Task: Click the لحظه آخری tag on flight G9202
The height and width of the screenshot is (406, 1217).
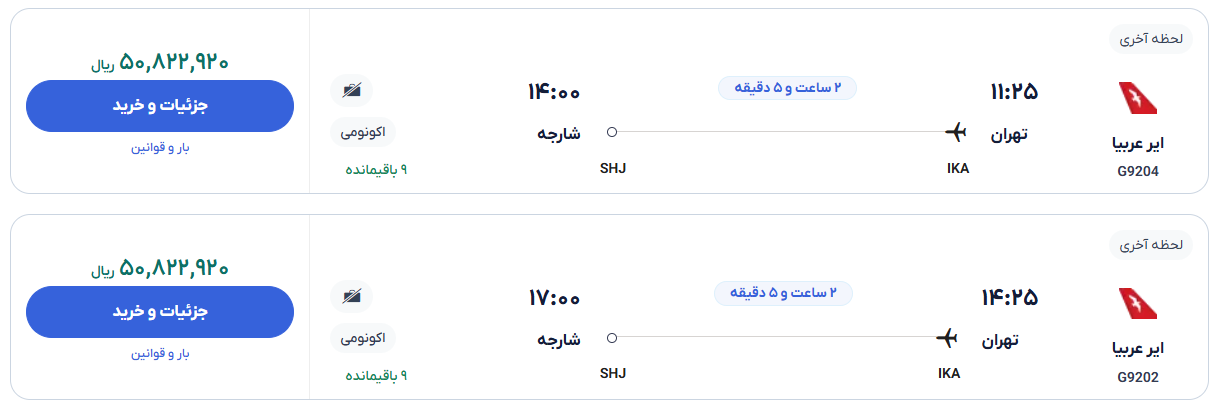Action: pyautogui.click(x=1150, y=245)
